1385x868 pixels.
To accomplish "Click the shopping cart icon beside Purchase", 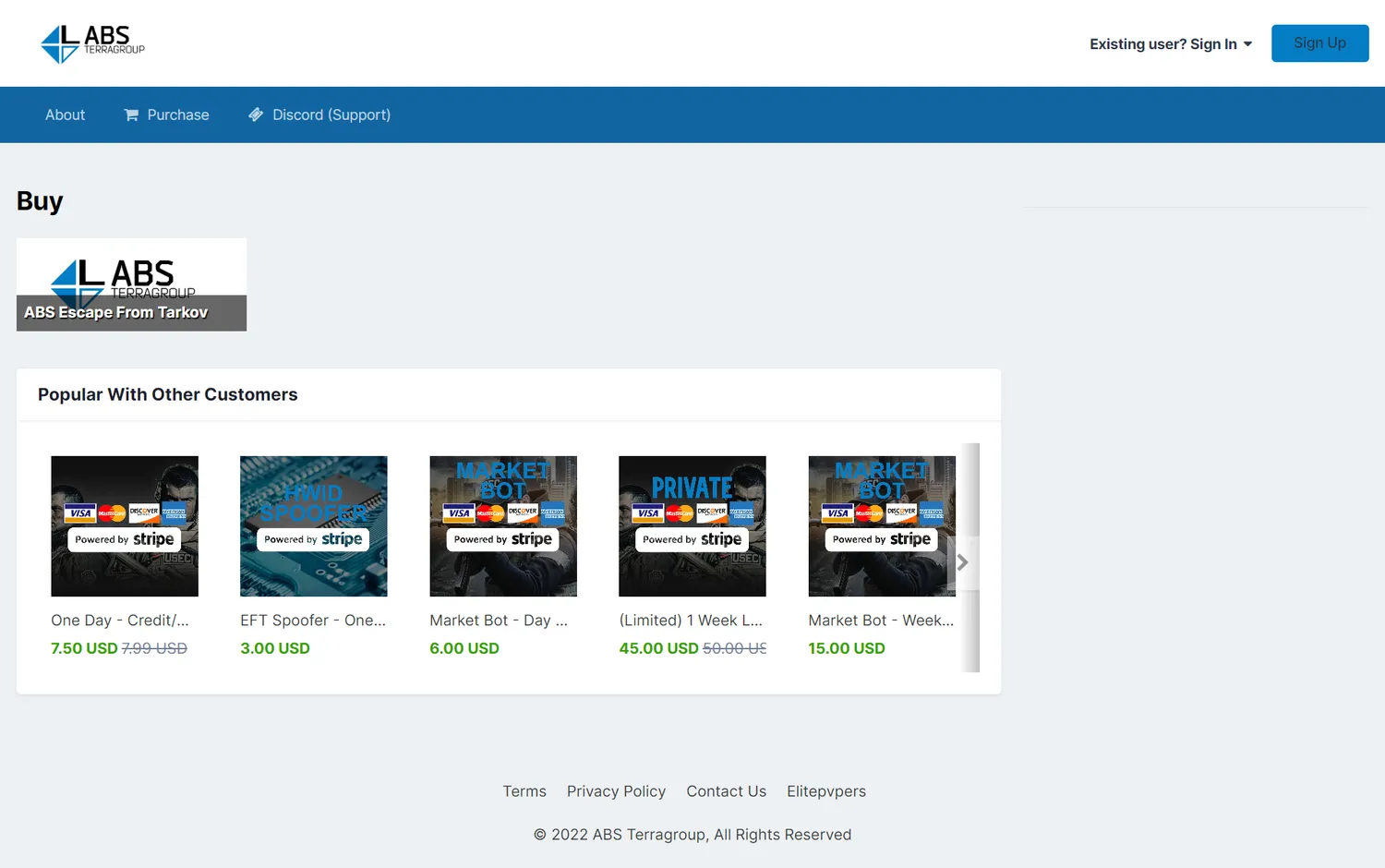I will click(x=131, y=115).
